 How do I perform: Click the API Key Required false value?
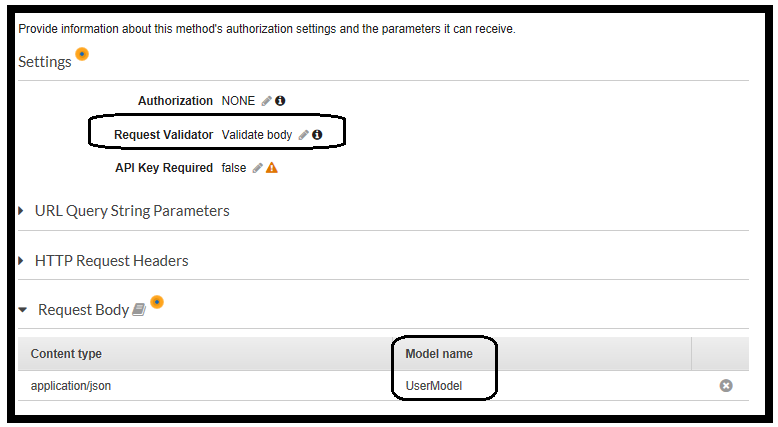click(x=233, y=168)
